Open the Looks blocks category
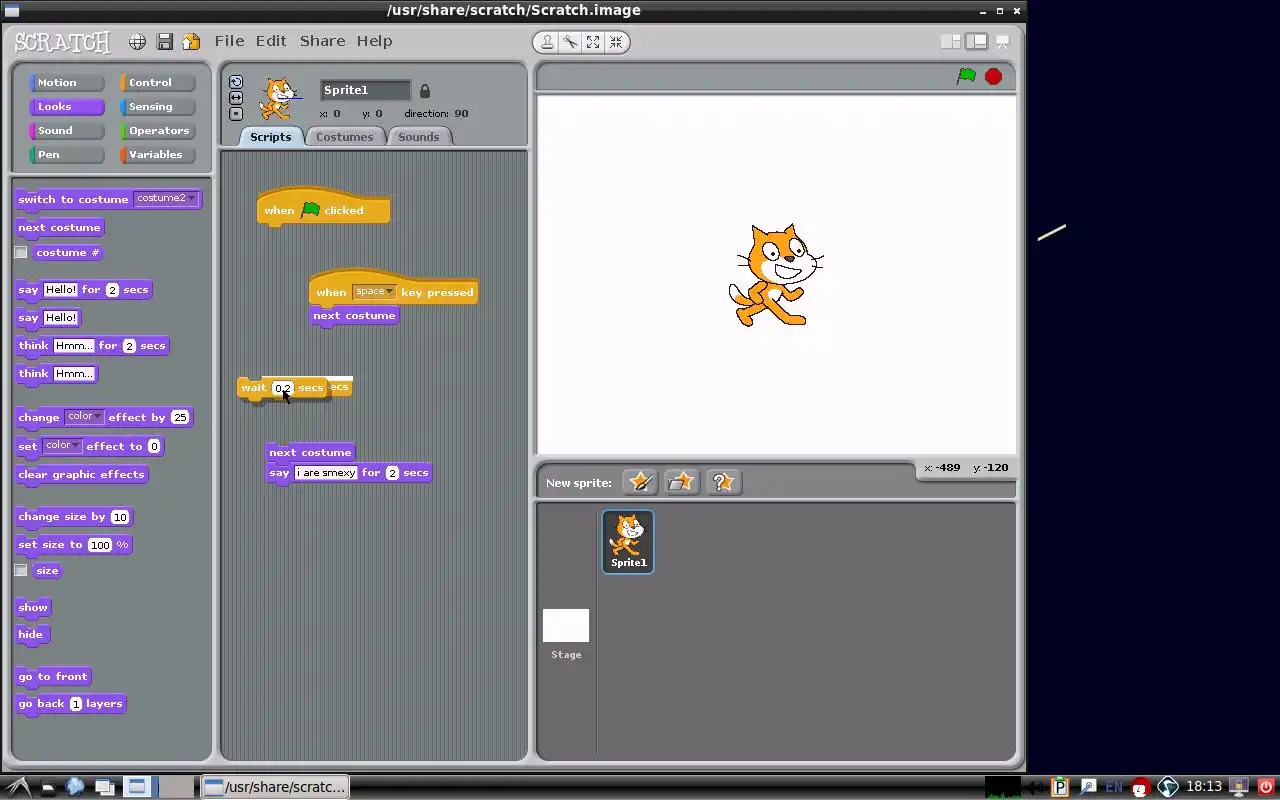Screen dimensions: 1280x800 [66, 107]
